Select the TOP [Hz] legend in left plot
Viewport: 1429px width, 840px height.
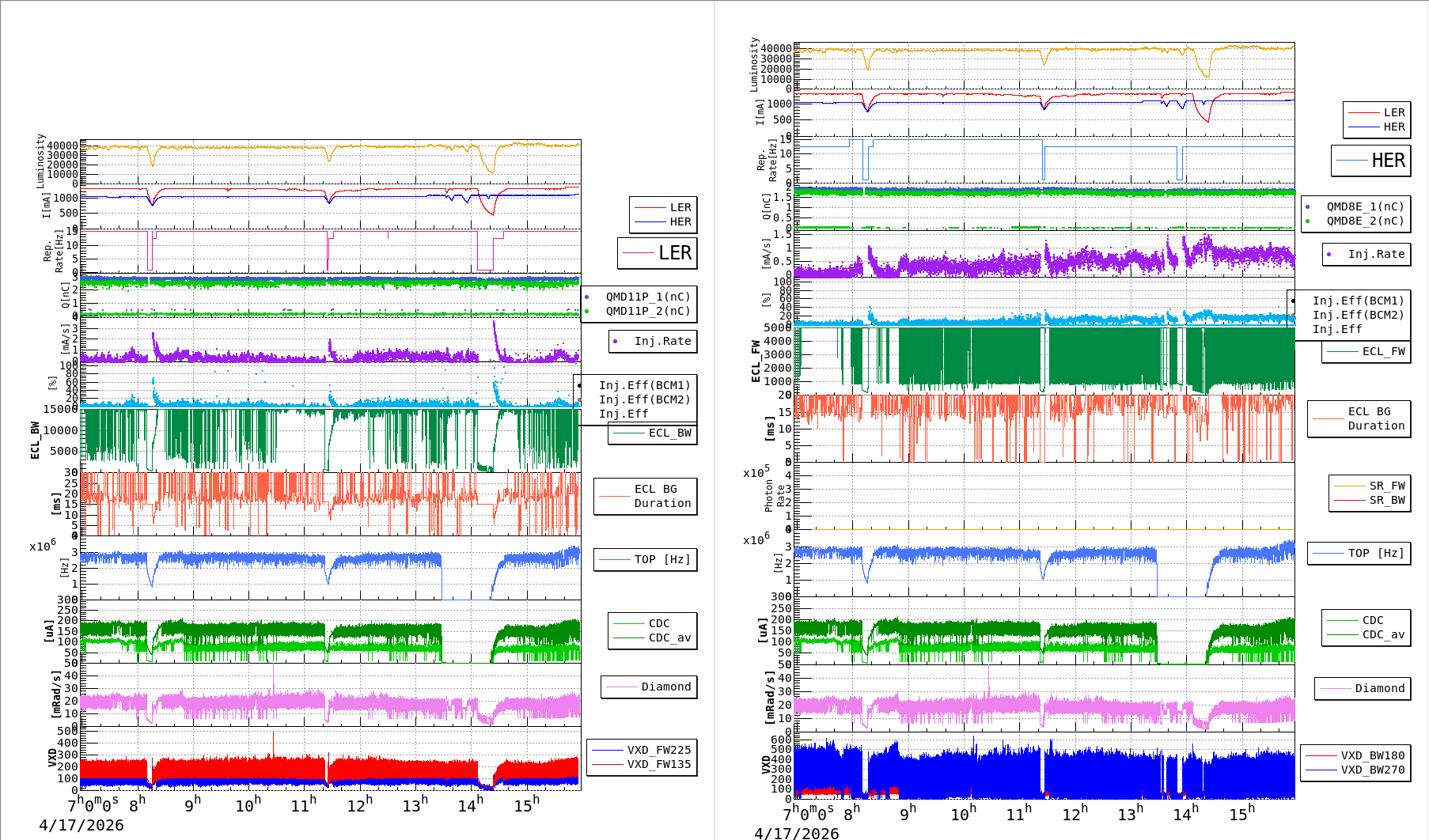pos(645,559)
